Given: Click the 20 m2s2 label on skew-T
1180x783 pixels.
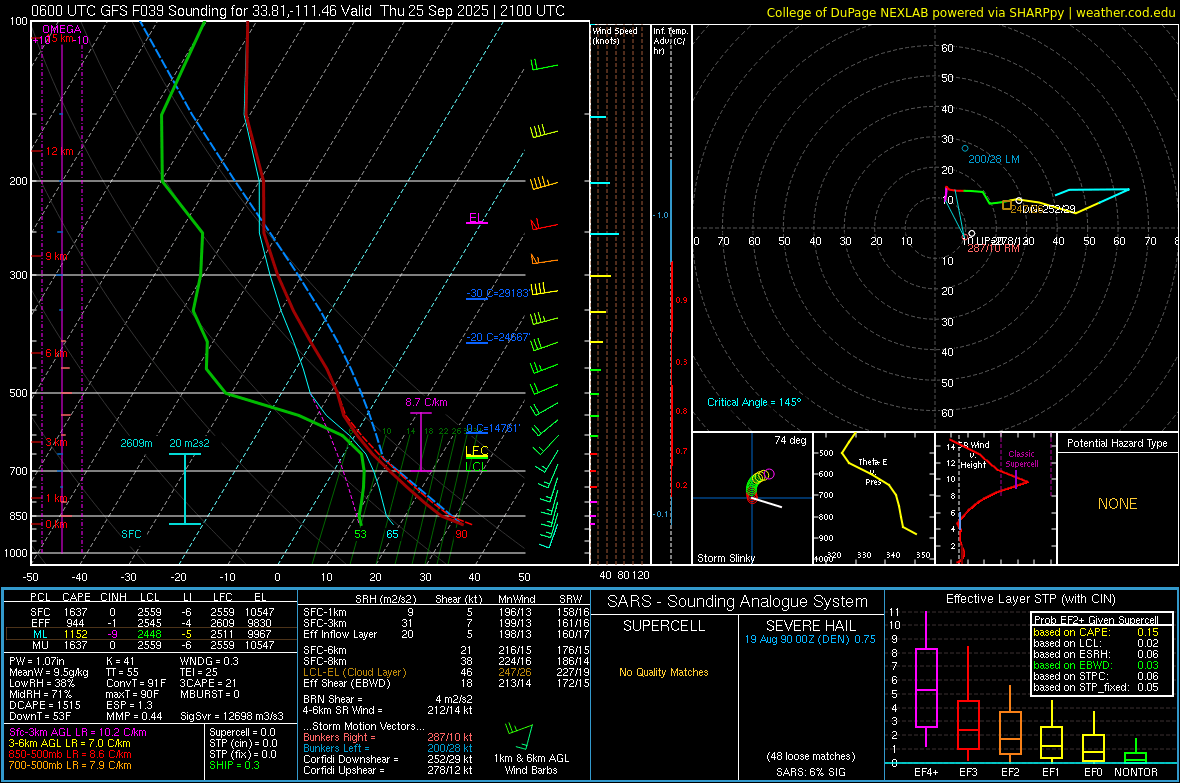Looking at the screenshot, I should (190, 443).
